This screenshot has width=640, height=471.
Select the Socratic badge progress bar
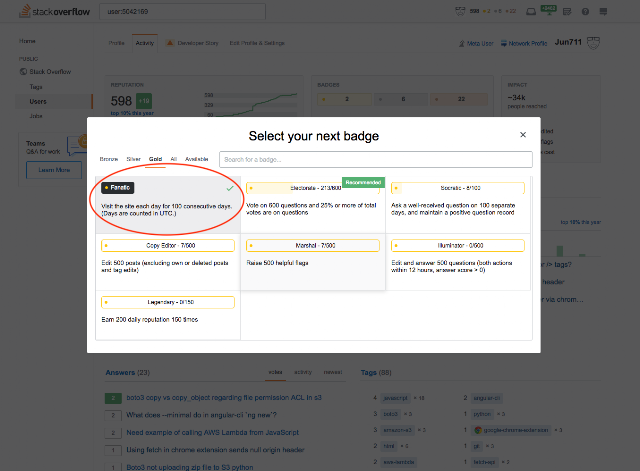click(x=458, y=188)
